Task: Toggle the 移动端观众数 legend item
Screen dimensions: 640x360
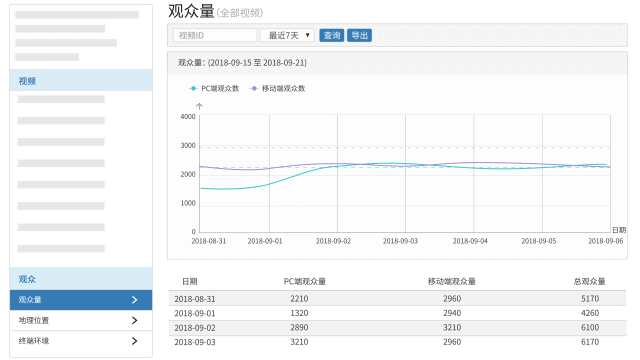Action: click(x=278, y=89)
